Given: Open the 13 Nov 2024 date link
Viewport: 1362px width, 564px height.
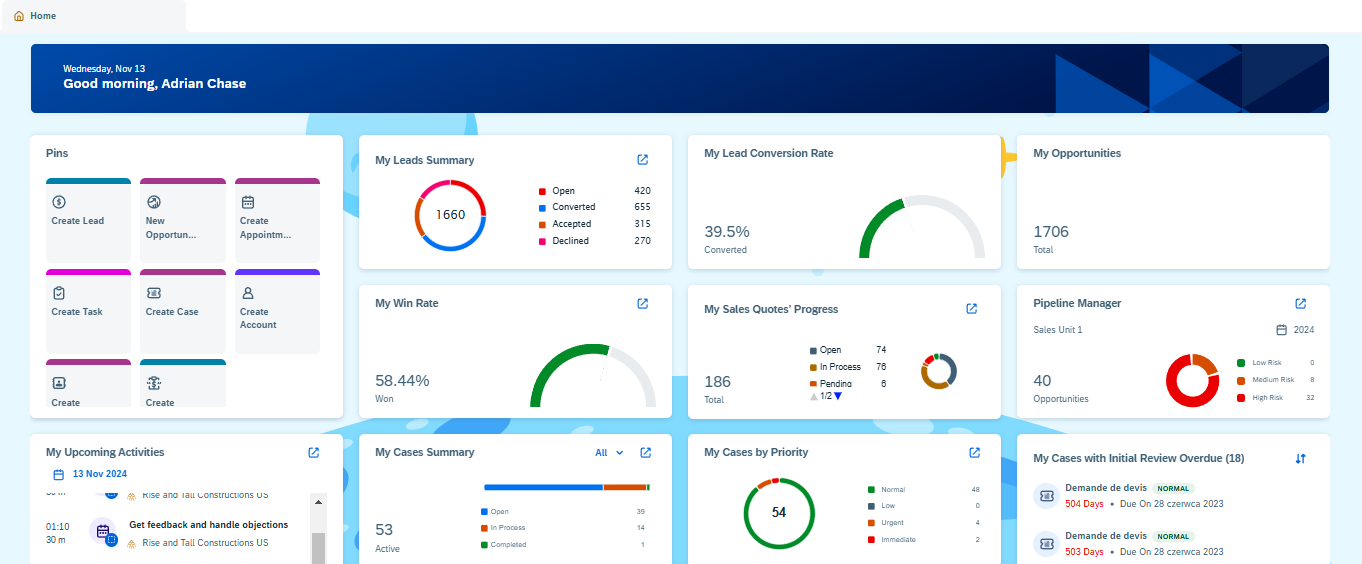Looking at the screenshot, I should pyautogui.click(x=100, y=474).
